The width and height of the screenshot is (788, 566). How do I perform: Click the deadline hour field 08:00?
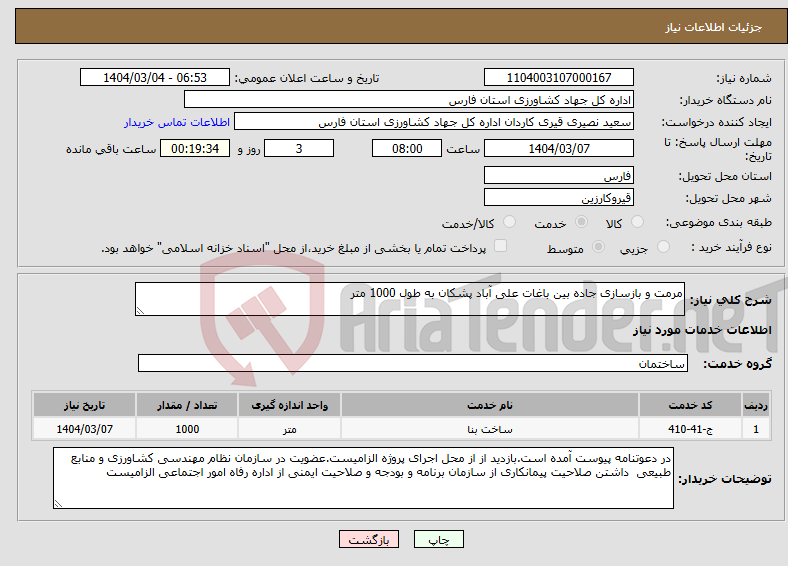(x=407, y=148)
